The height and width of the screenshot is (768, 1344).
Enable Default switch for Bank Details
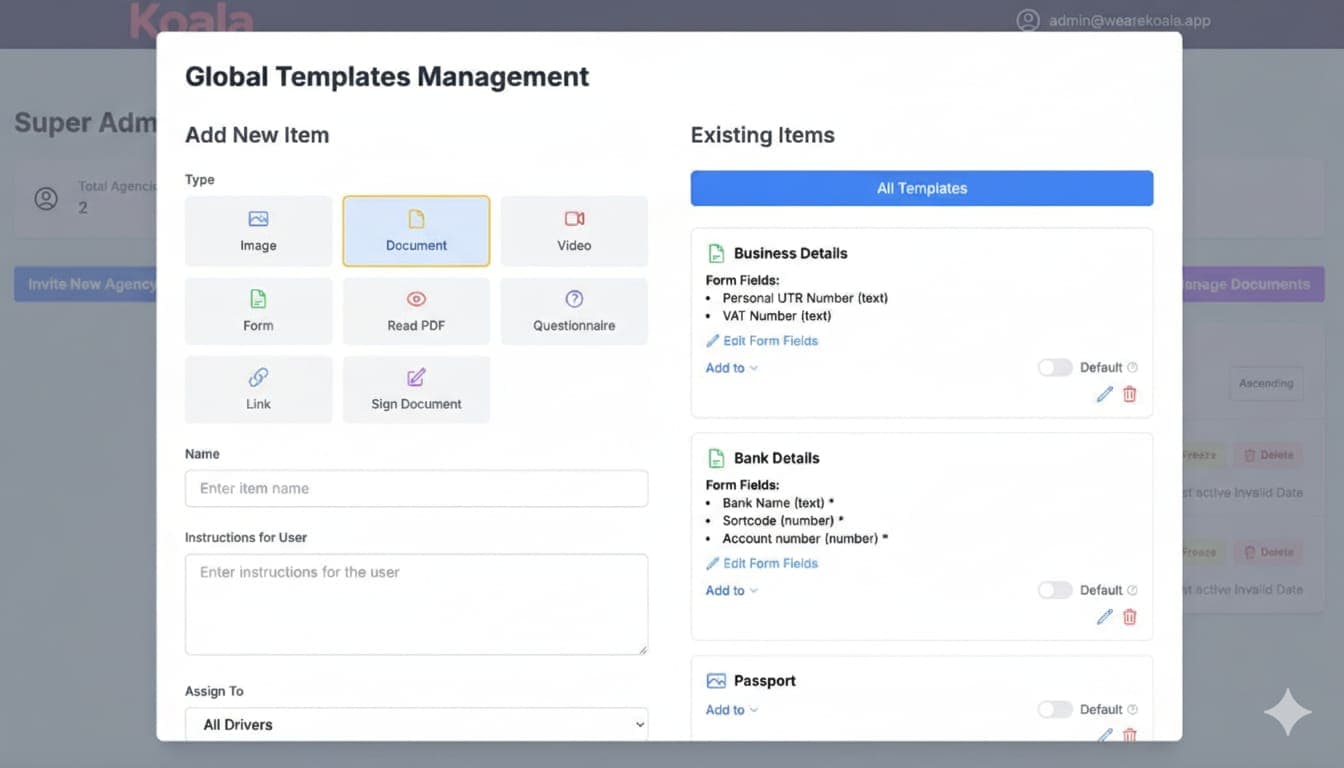1054,591
